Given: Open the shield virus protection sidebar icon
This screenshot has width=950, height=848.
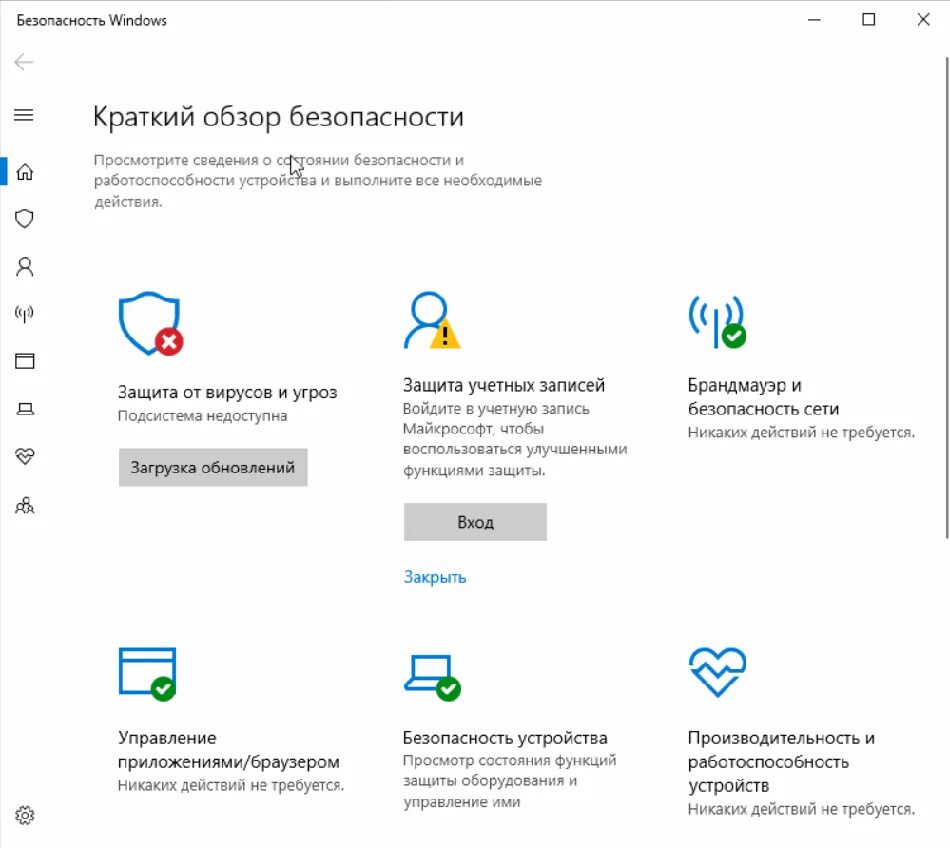Looking at the screenshot, I should point(24,219).
